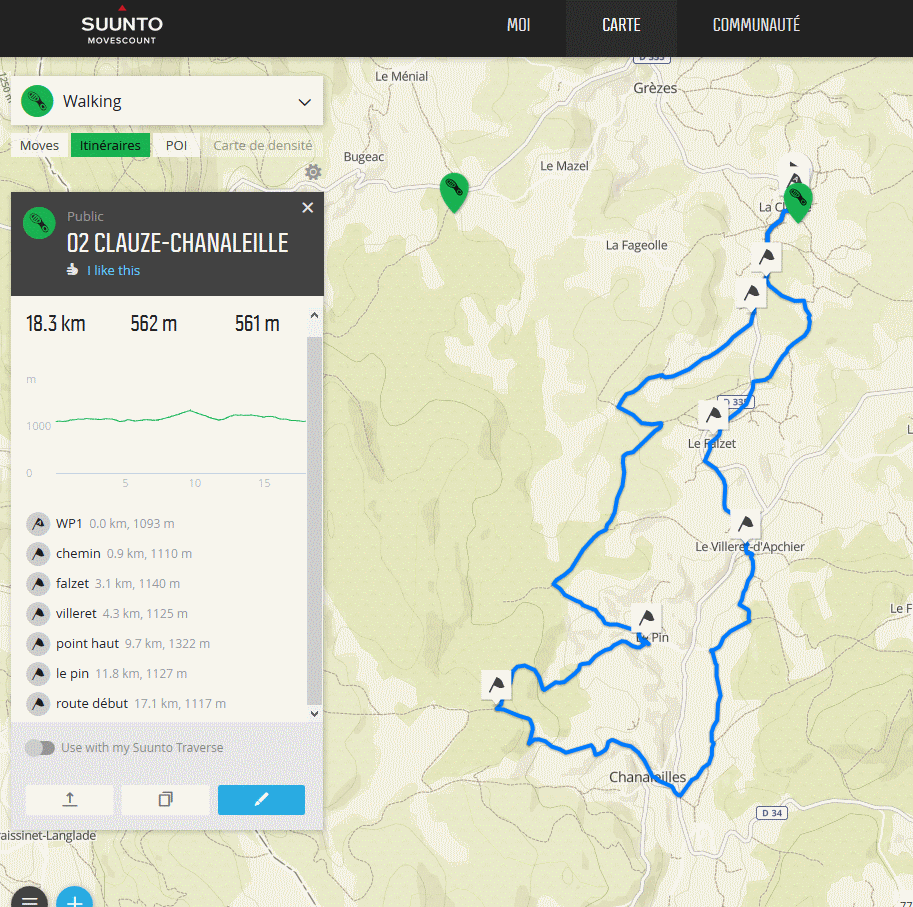913x907 pixels.
Task: Close the route details panel
Action: 307,208
